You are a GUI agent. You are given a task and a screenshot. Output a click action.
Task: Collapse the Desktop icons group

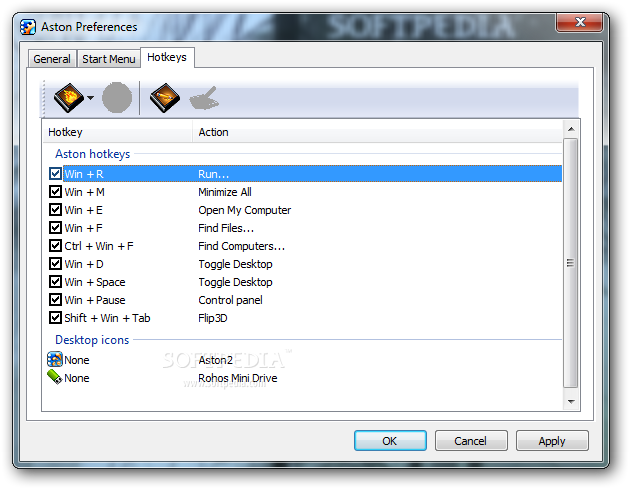tap(92, 340)
